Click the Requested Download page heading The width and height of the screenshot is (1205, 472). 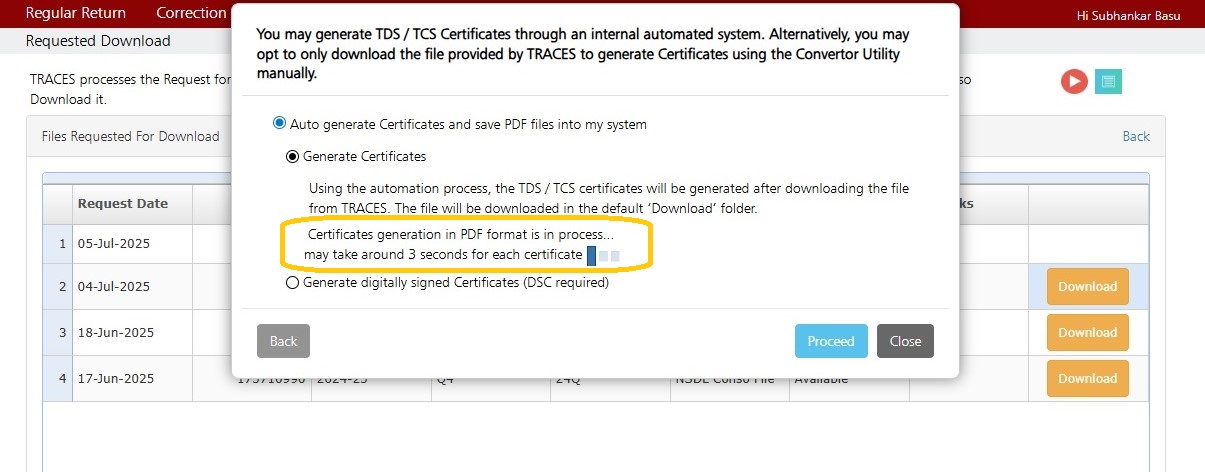tap(98, 41)
